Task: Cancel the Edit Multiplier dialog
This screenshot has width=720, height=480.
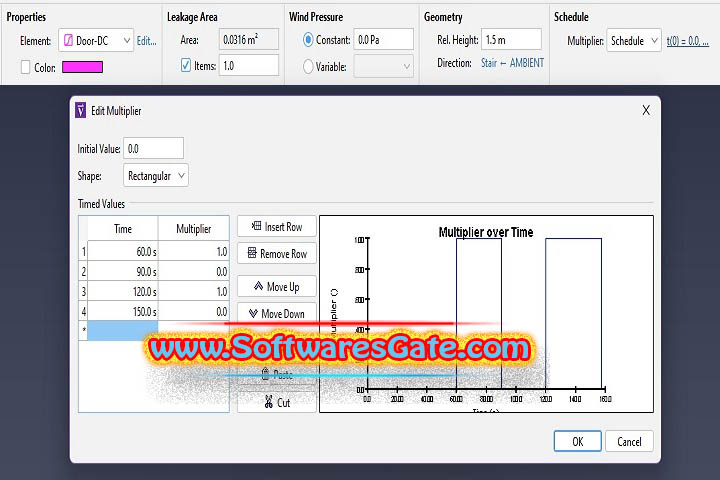Action: click(629, 441)
